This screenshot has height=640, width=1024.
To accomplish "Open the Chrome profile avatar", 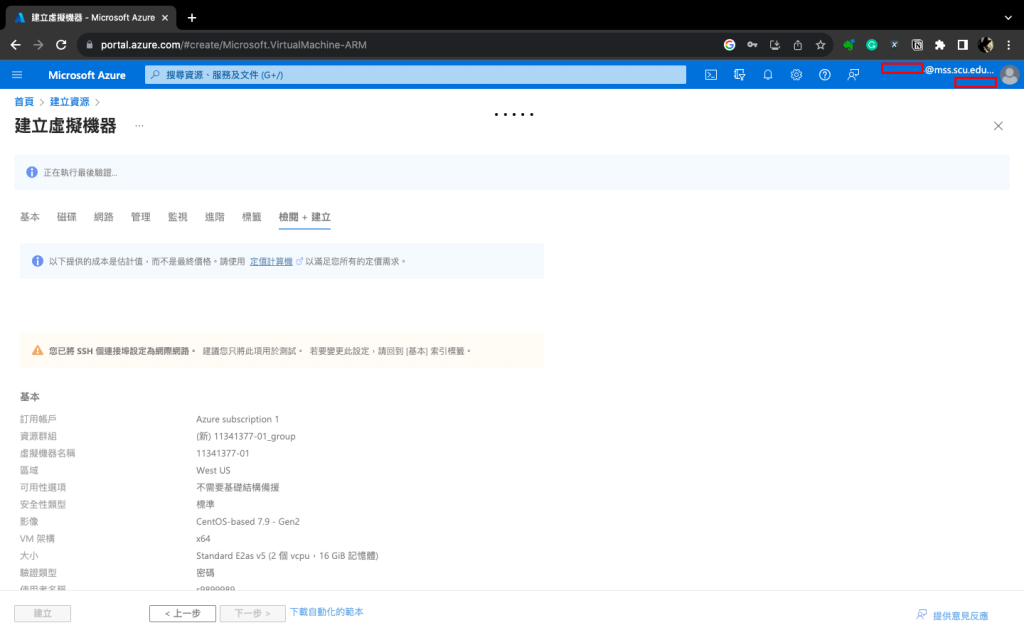I will point(986,45).
